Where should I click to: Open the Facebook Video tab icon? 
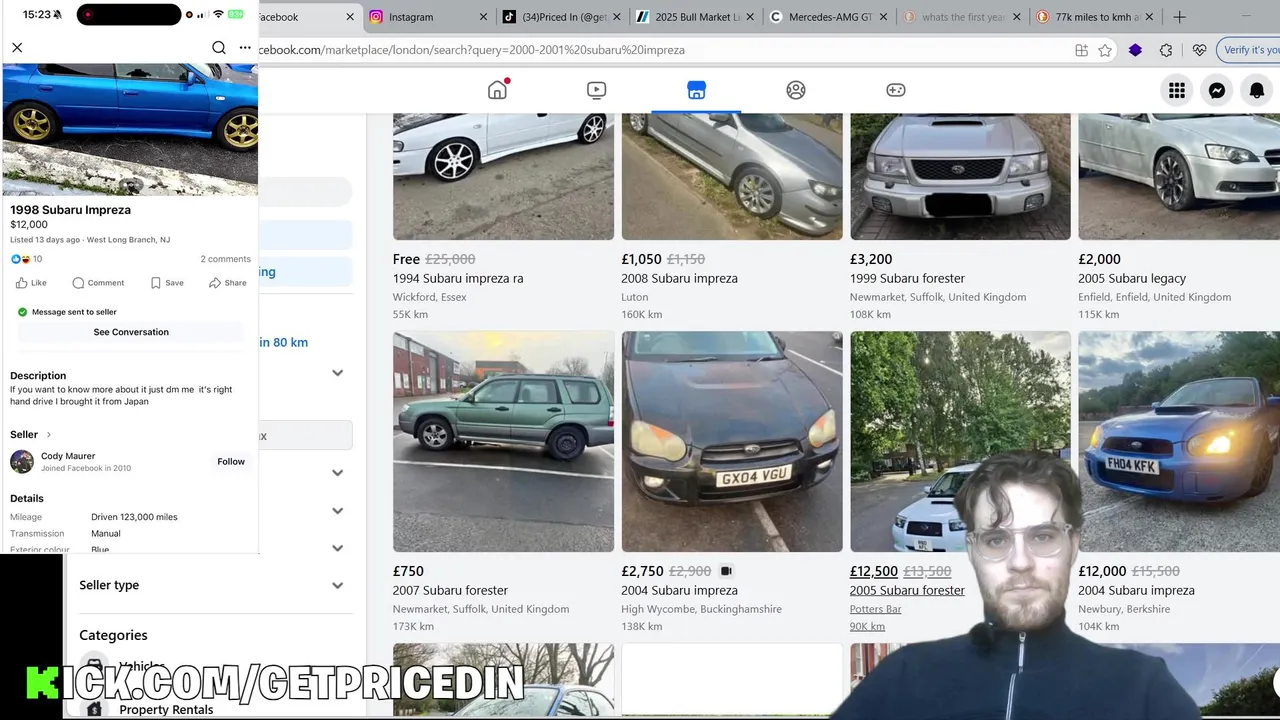(596, 90)
